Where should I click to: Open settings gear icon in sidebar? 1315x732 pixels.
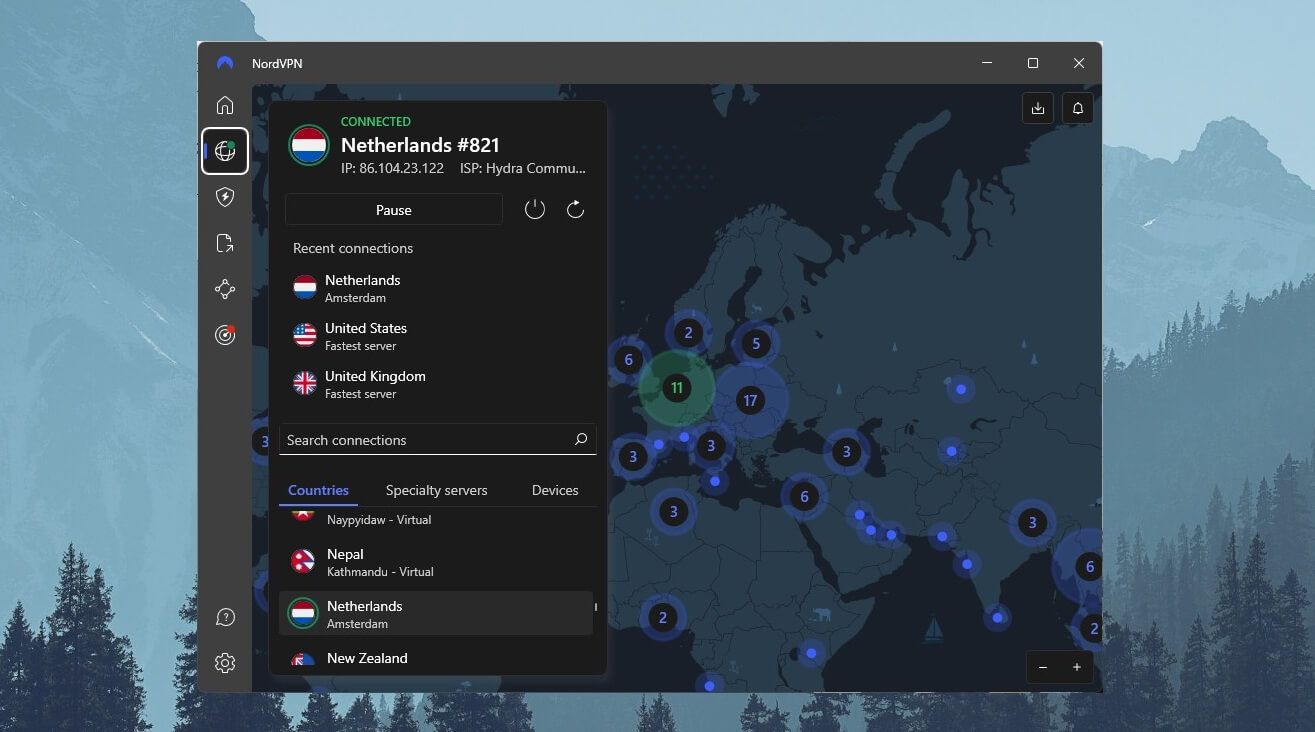click(225, 663)
